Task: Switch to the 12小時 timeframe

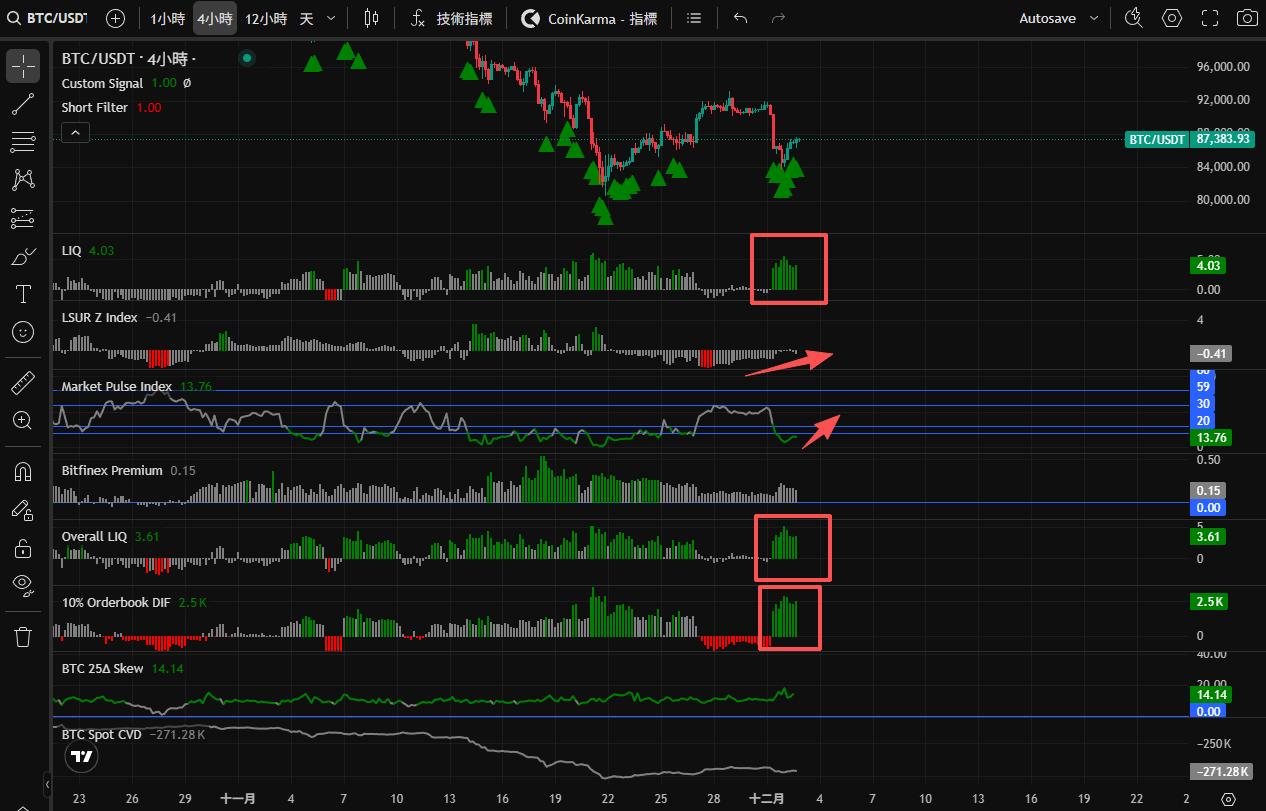Action: point(266,18)
